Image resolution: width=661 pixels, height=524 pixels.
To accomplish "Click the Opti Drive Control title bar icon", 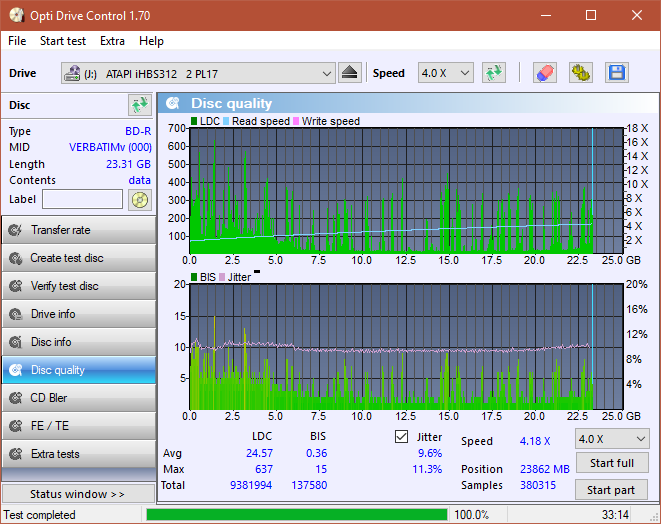I will tap(16, 16).
